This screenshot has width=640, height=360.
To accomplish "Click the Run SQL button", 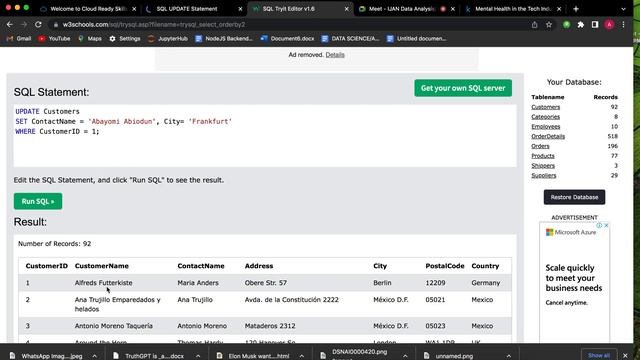I will 38,201.
